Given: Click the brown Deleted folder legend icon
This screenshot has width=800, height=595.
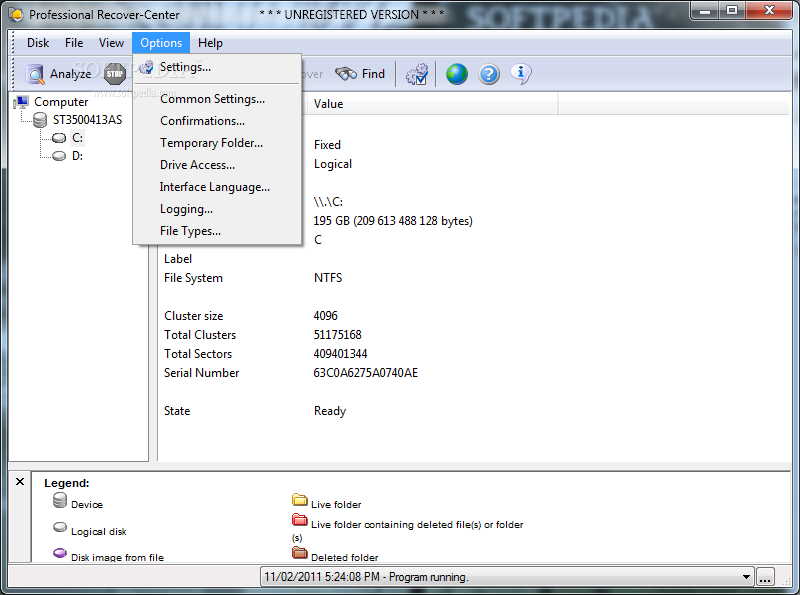Looking at the screenshot, I should pos(300,552).
